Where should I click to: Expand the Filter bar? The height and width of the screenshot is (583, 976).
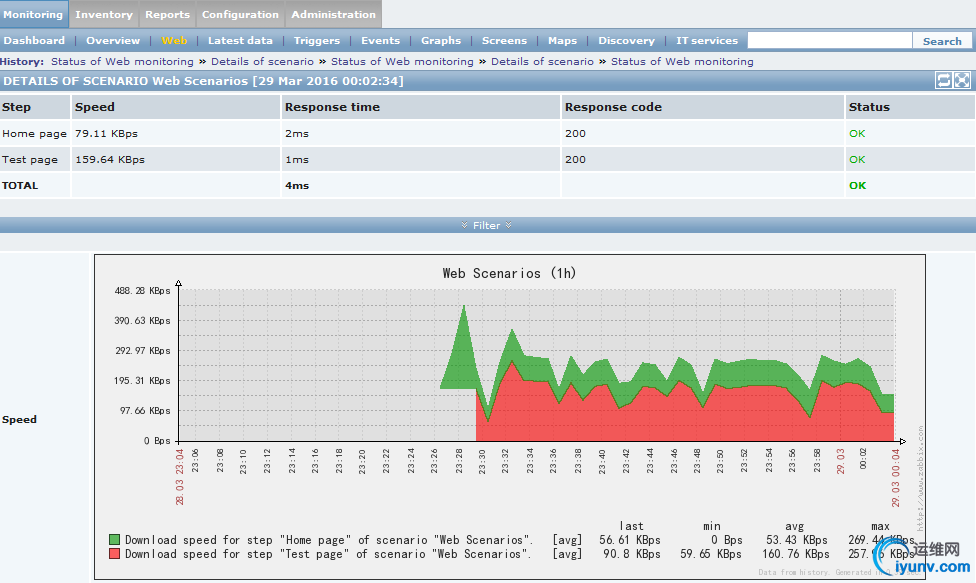487,225
